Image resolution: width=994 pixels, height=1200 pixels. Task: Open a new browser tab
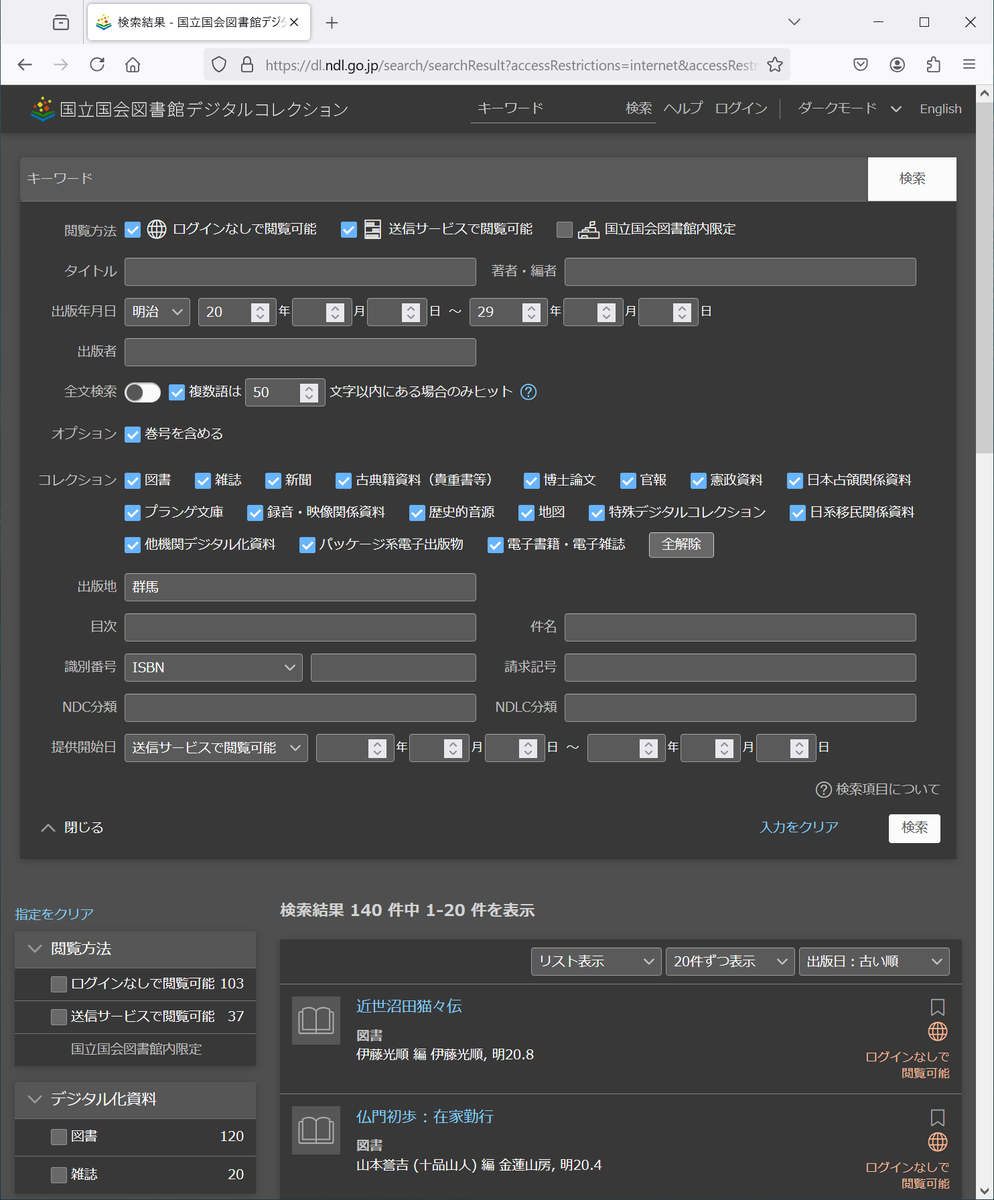point(332,22)
